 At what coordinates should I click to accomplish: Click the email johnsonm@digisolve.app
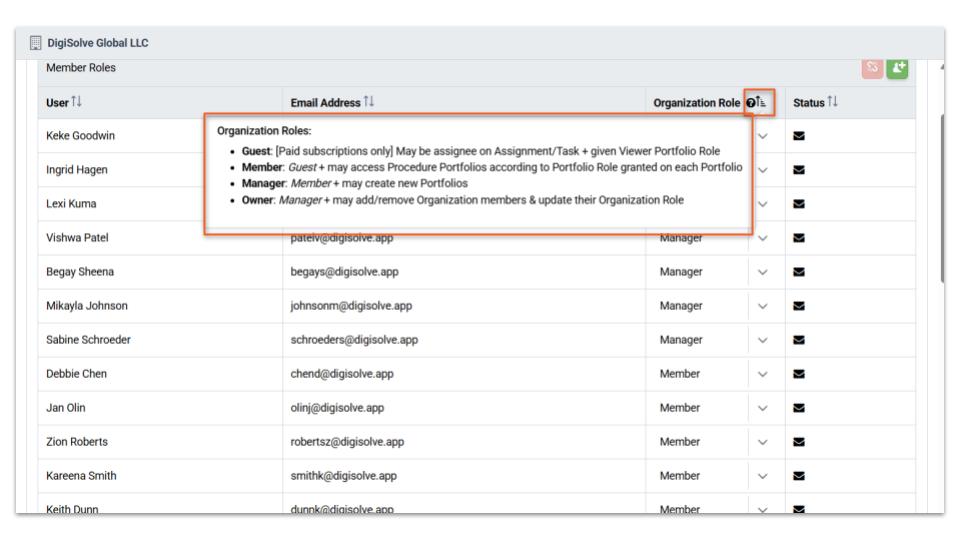coord(348,306)
